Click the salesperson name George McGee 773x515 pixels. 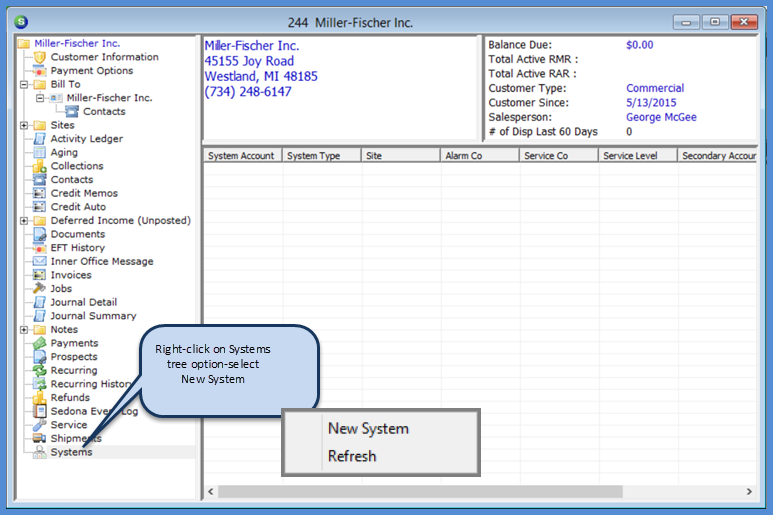click(661, 117)
